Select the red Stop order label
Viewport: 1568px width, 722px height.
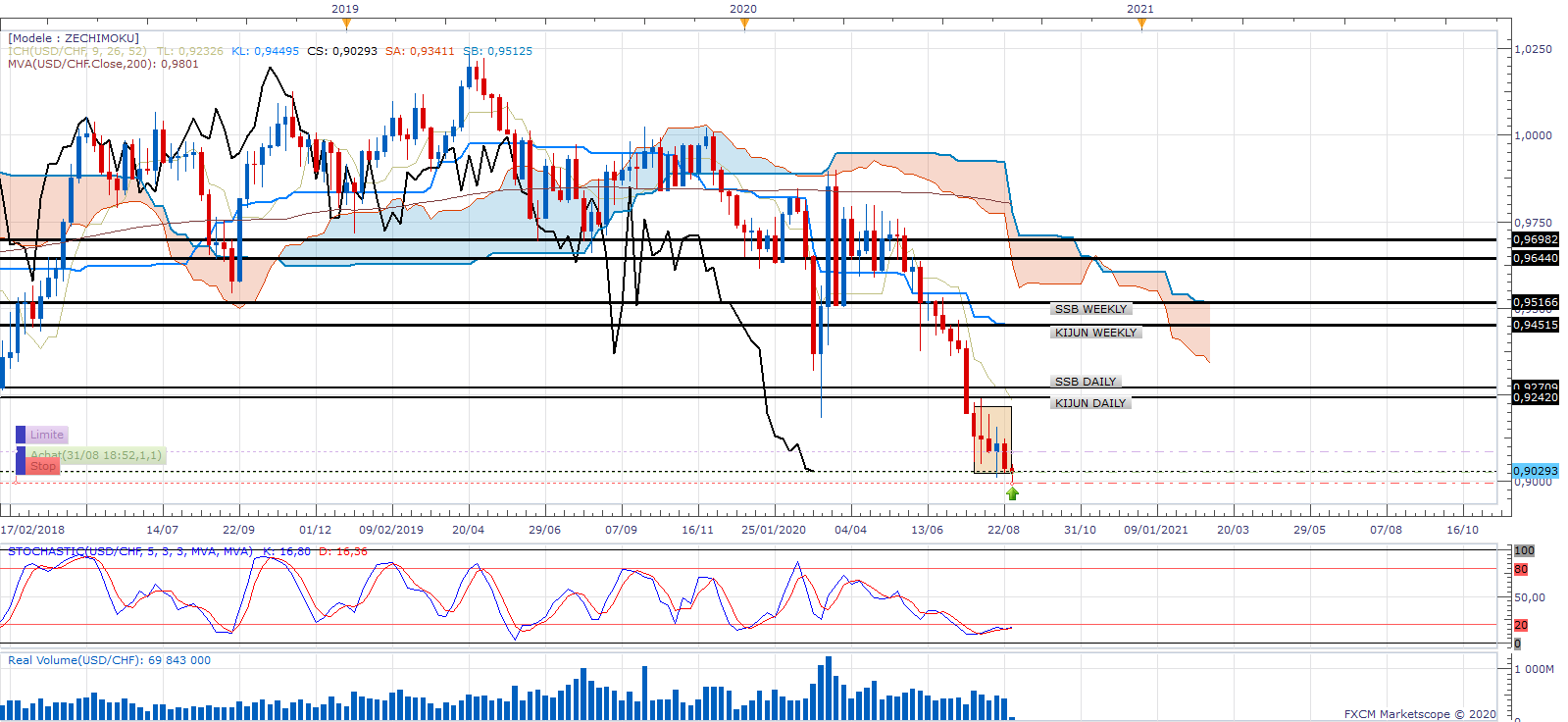tap(43, 466)
